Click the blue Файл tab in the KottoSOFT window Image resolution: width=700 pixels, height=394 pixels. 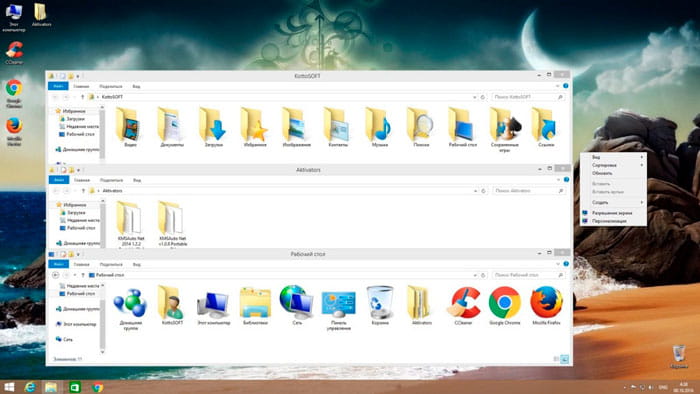[58, 86]
